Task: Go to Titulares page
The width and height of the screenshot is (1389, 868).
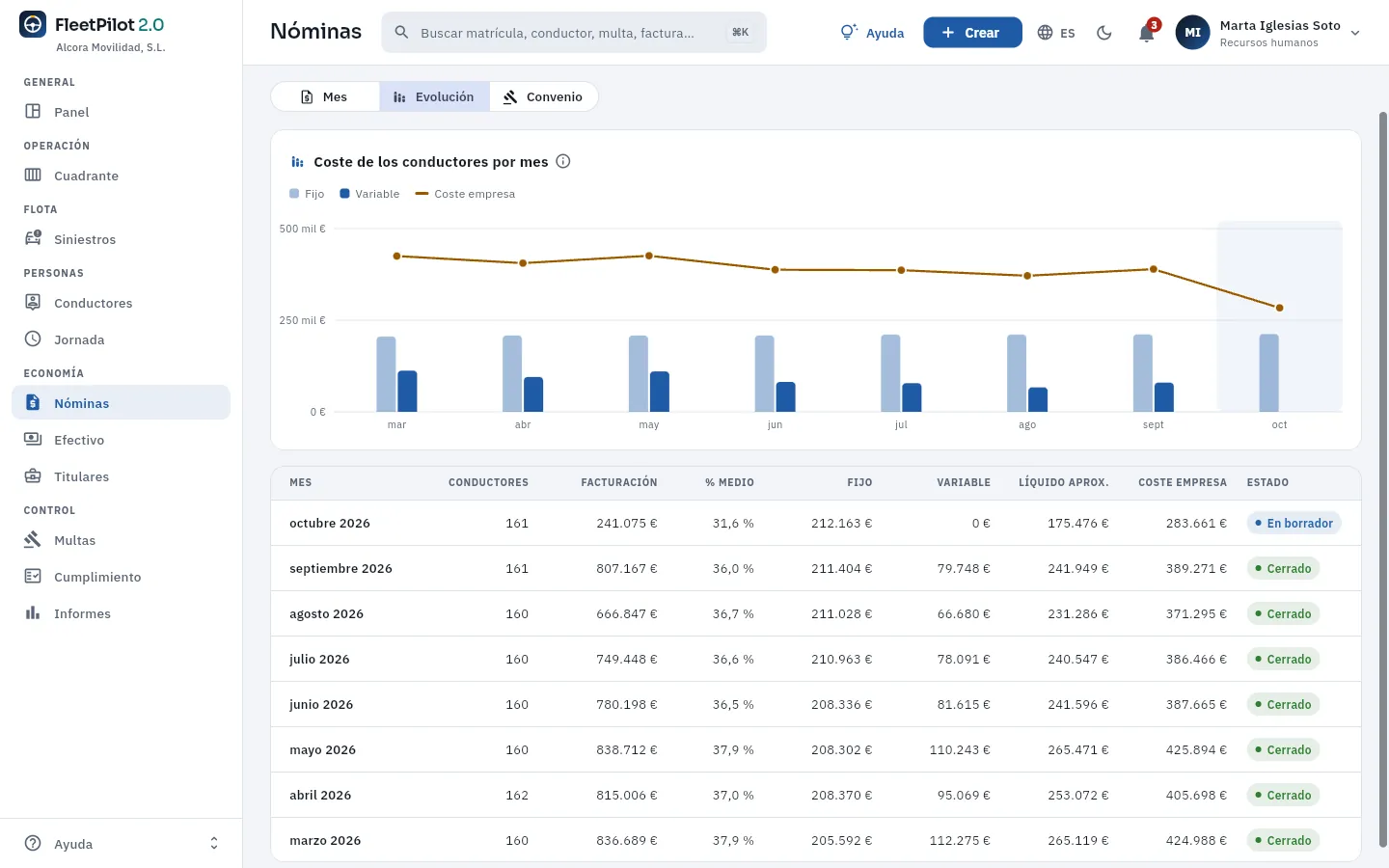Action: click(x=122, y=476)
